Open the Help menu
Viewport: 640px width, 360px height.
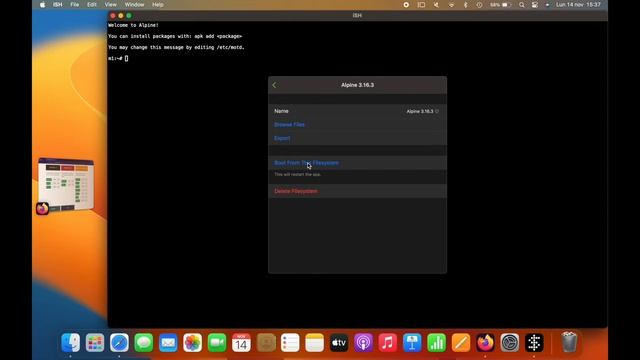[158, 4]
